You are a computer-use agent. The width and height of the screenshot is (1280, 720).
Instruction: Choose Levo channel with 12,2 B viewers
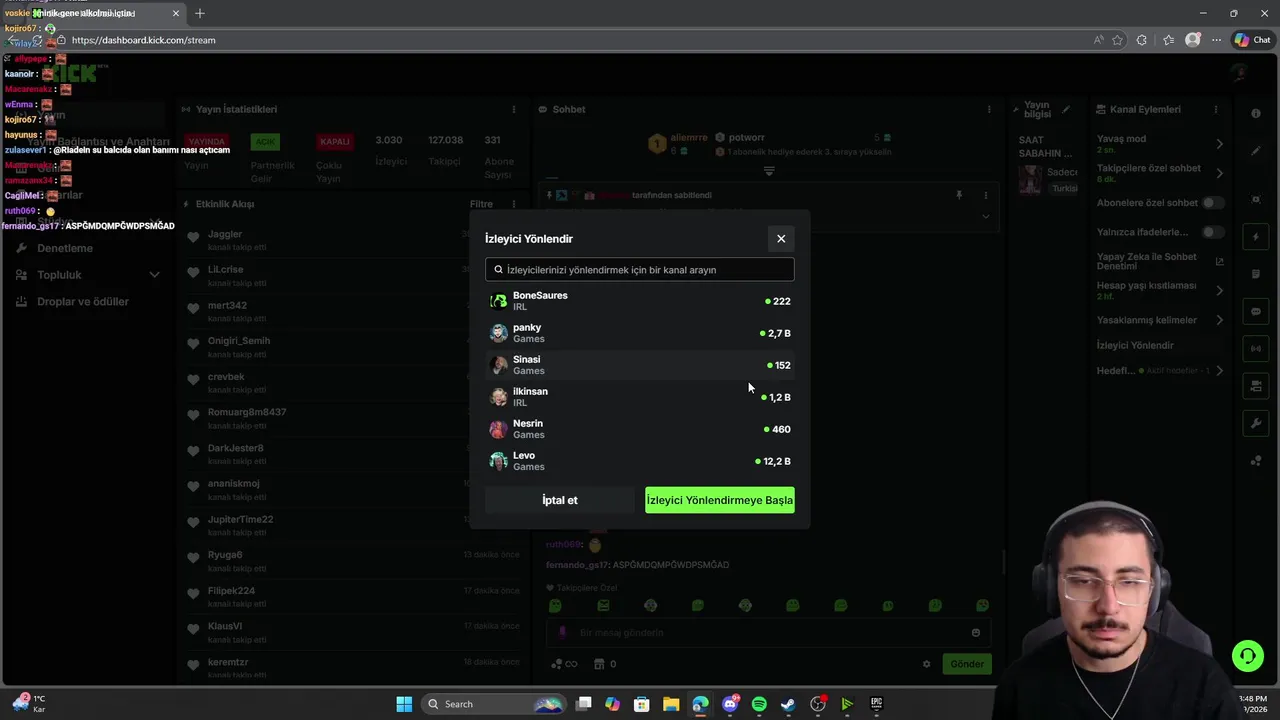point(640,461)
